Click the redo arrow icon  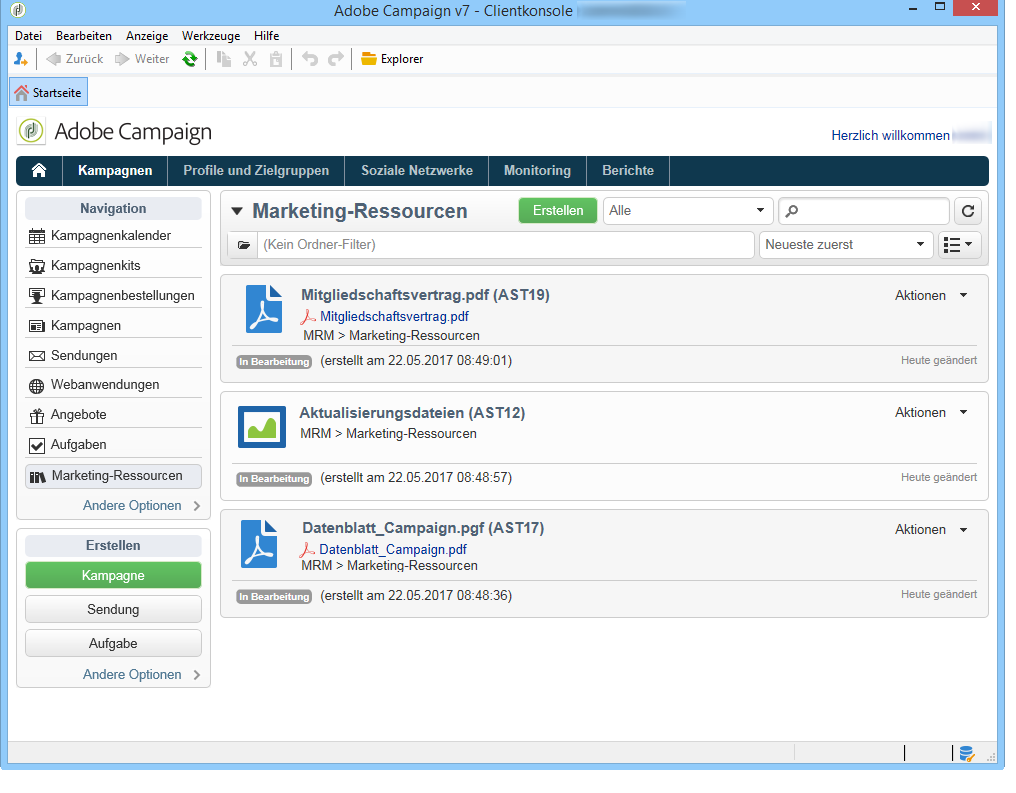tap(336, 59)
